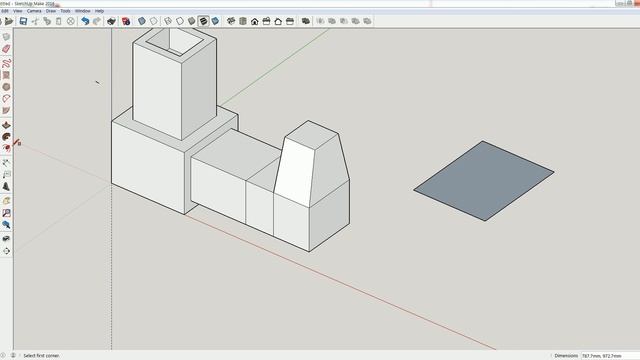The image size is (640, 360).
Task: Click the grey rectangular face in viewport
Action: [484, 181]
